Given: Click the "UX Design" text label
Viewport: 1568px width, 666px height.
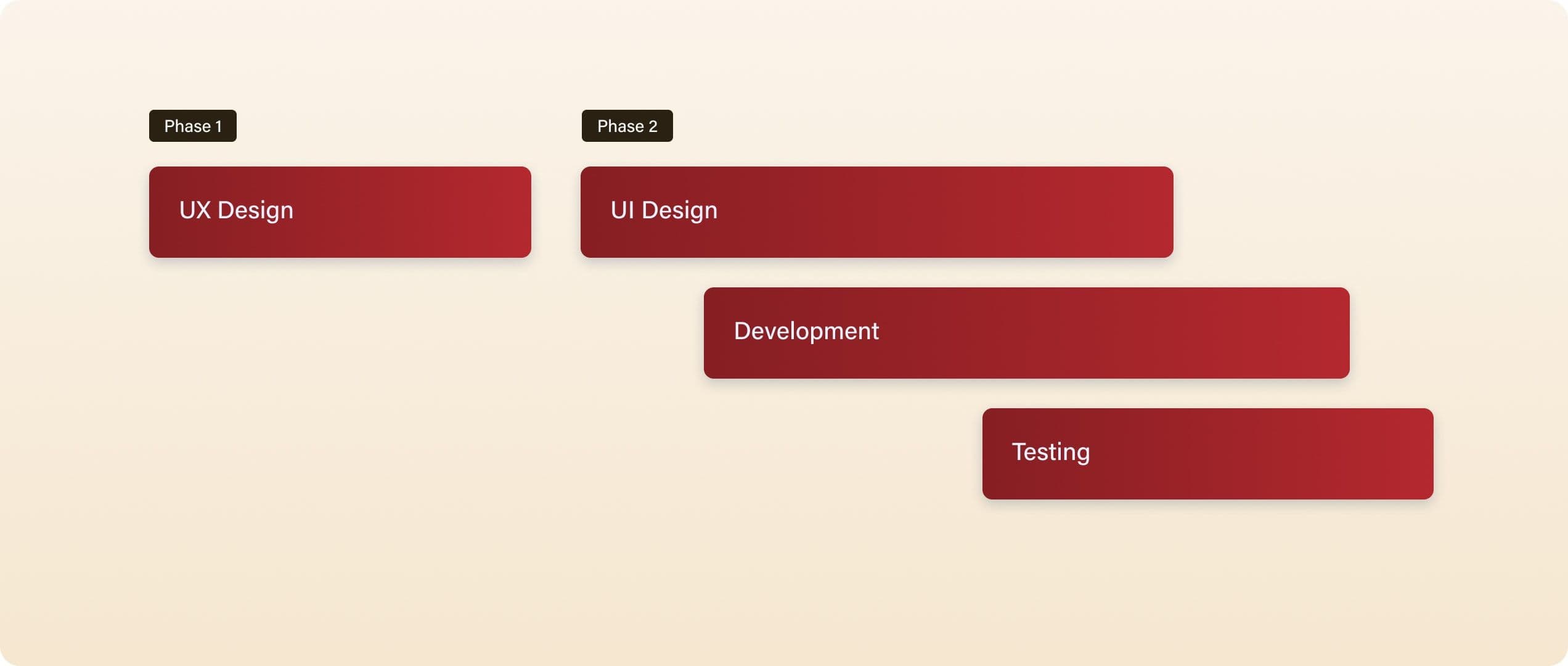Looking at the screenshot, I should (x=236, y=210).
